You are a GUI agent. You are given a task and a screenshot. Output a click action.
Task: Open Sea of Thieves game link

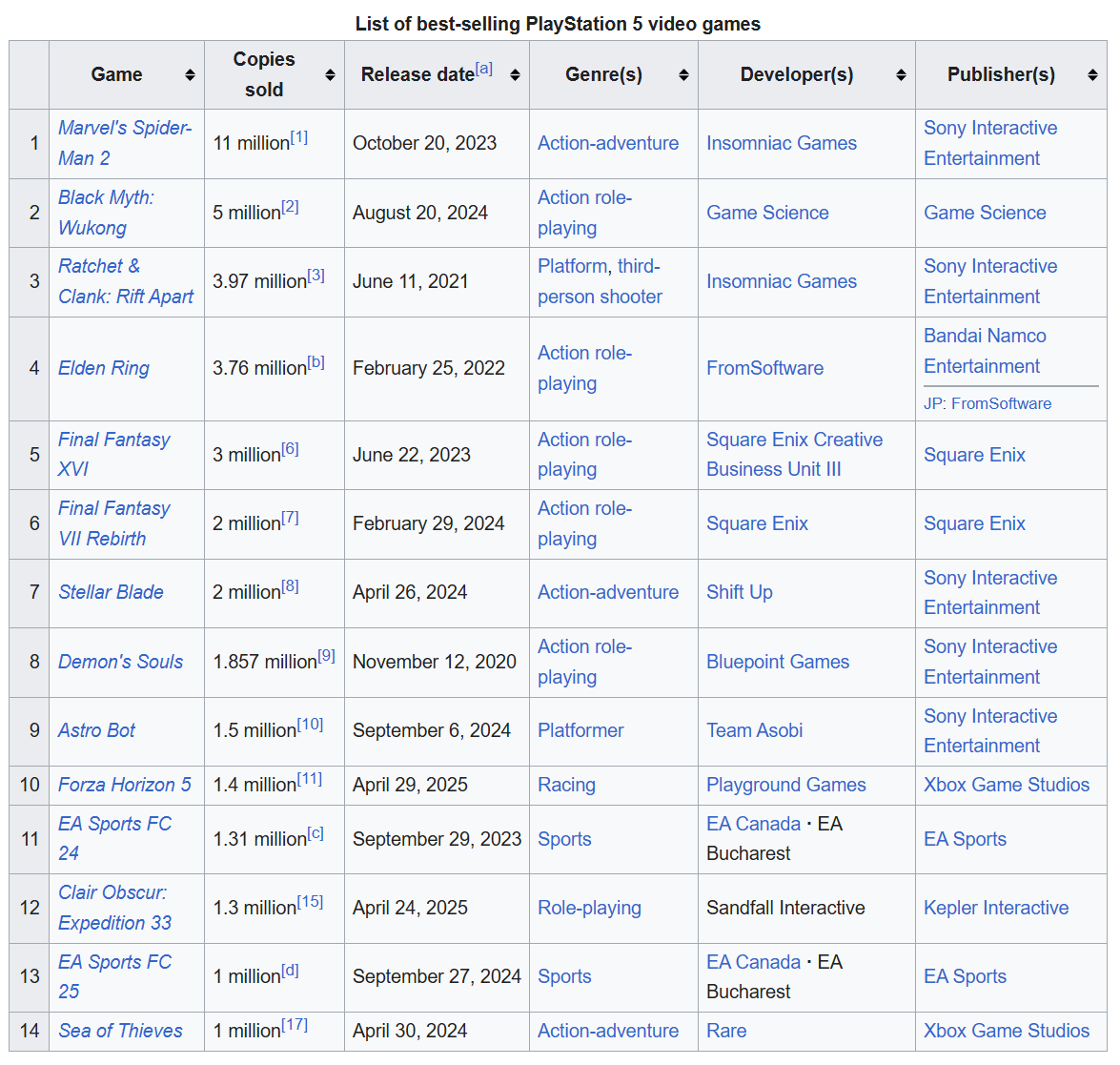pyautogui.click(x=120, y=1031)
